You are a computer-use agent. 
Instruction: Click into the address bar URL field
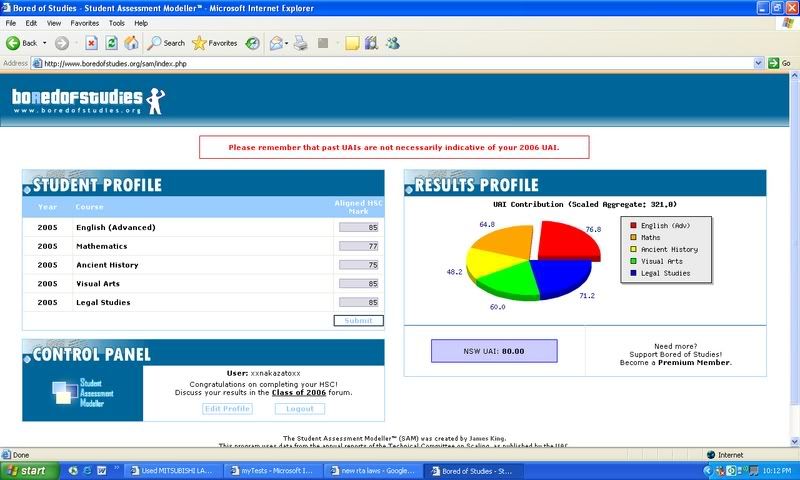tap(393, 63)
